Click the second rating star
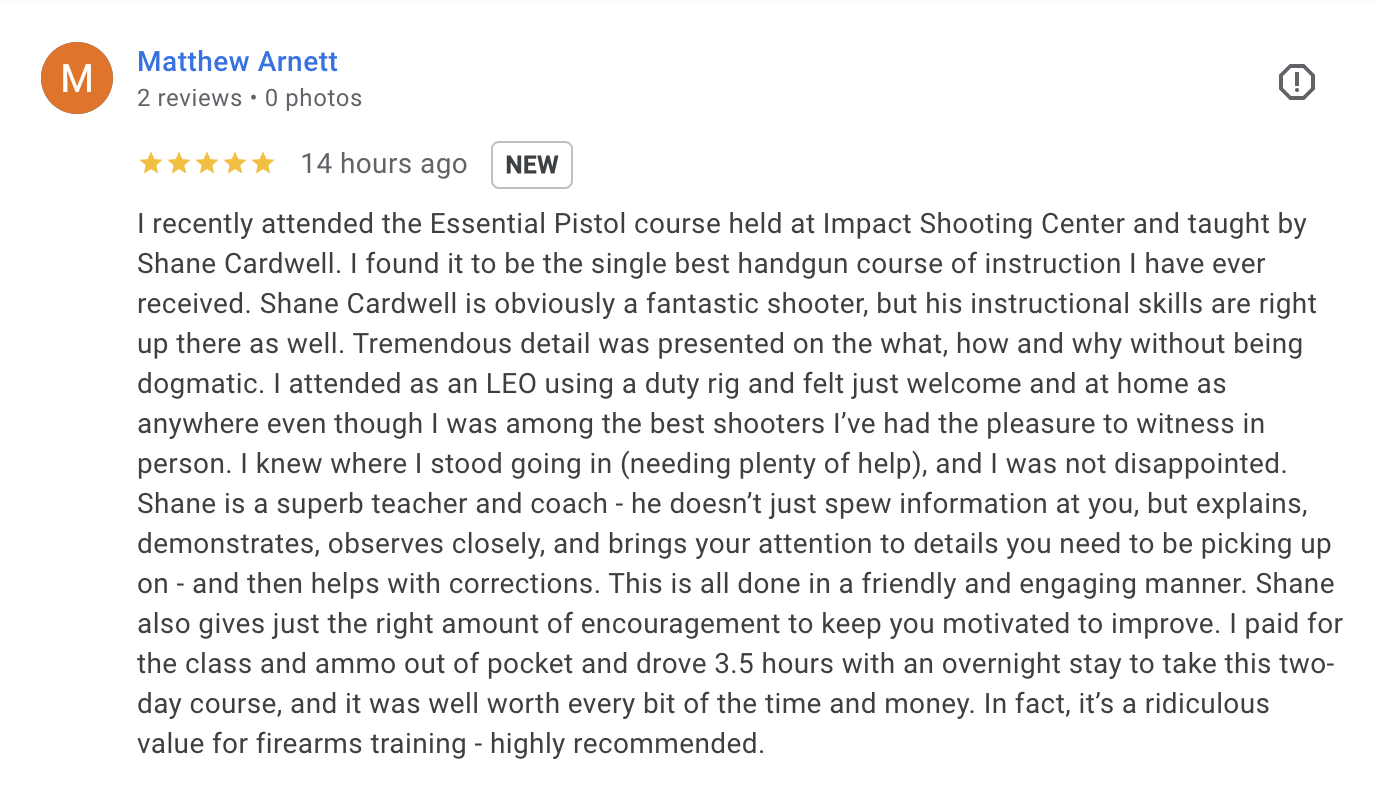This screenshot has width=1378, height=788. click(x=179, y=164)
